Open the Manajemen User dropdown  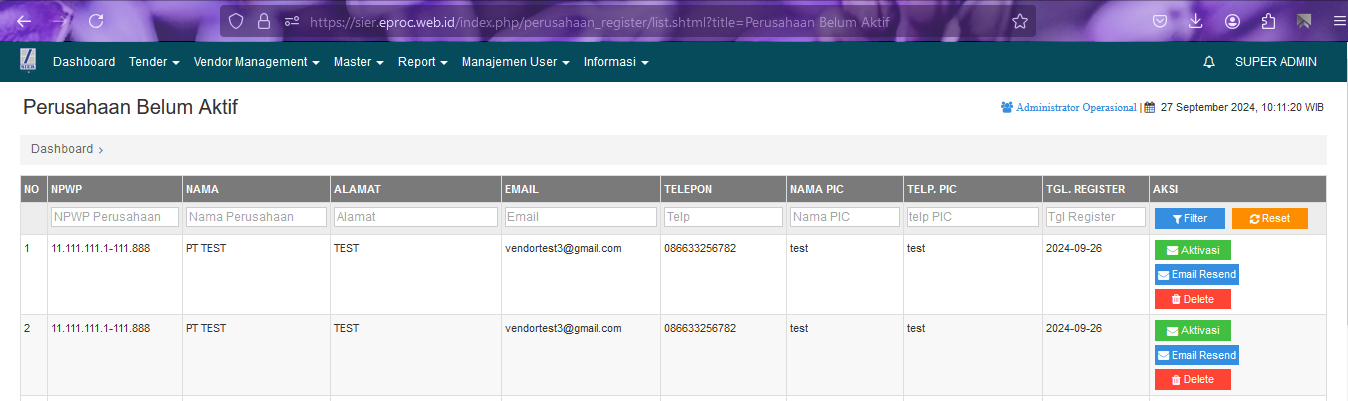tap(515, 62)
